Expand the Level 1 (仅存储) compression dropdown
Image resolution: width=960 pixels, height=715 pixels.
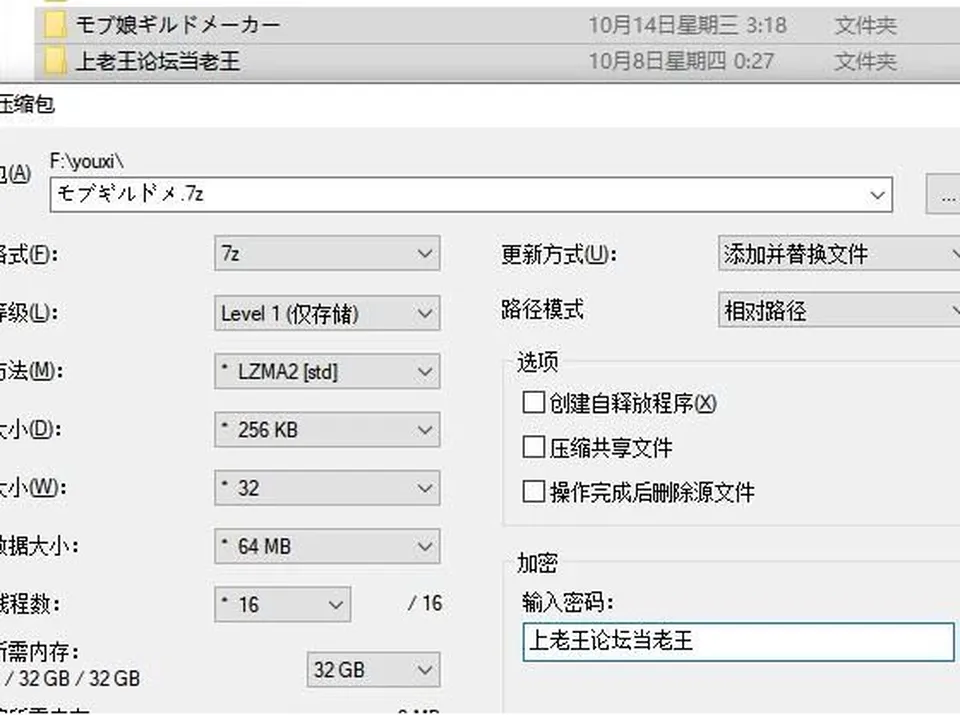tap(327, 313)
